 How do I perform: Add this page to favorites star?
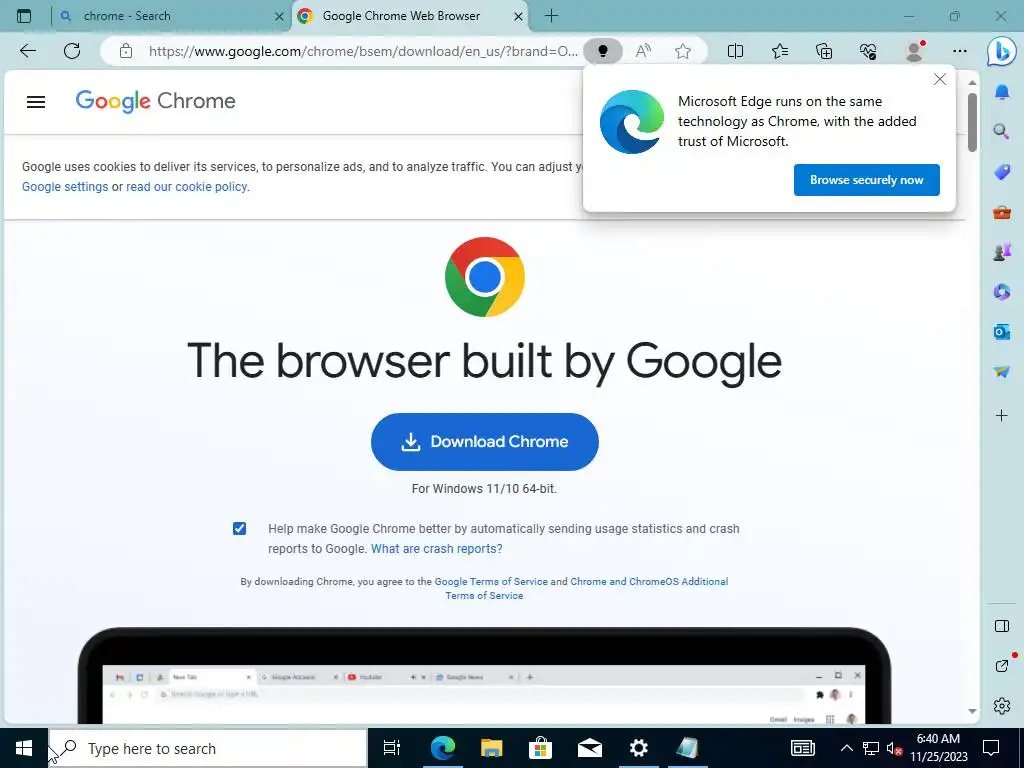coord(683,51)
